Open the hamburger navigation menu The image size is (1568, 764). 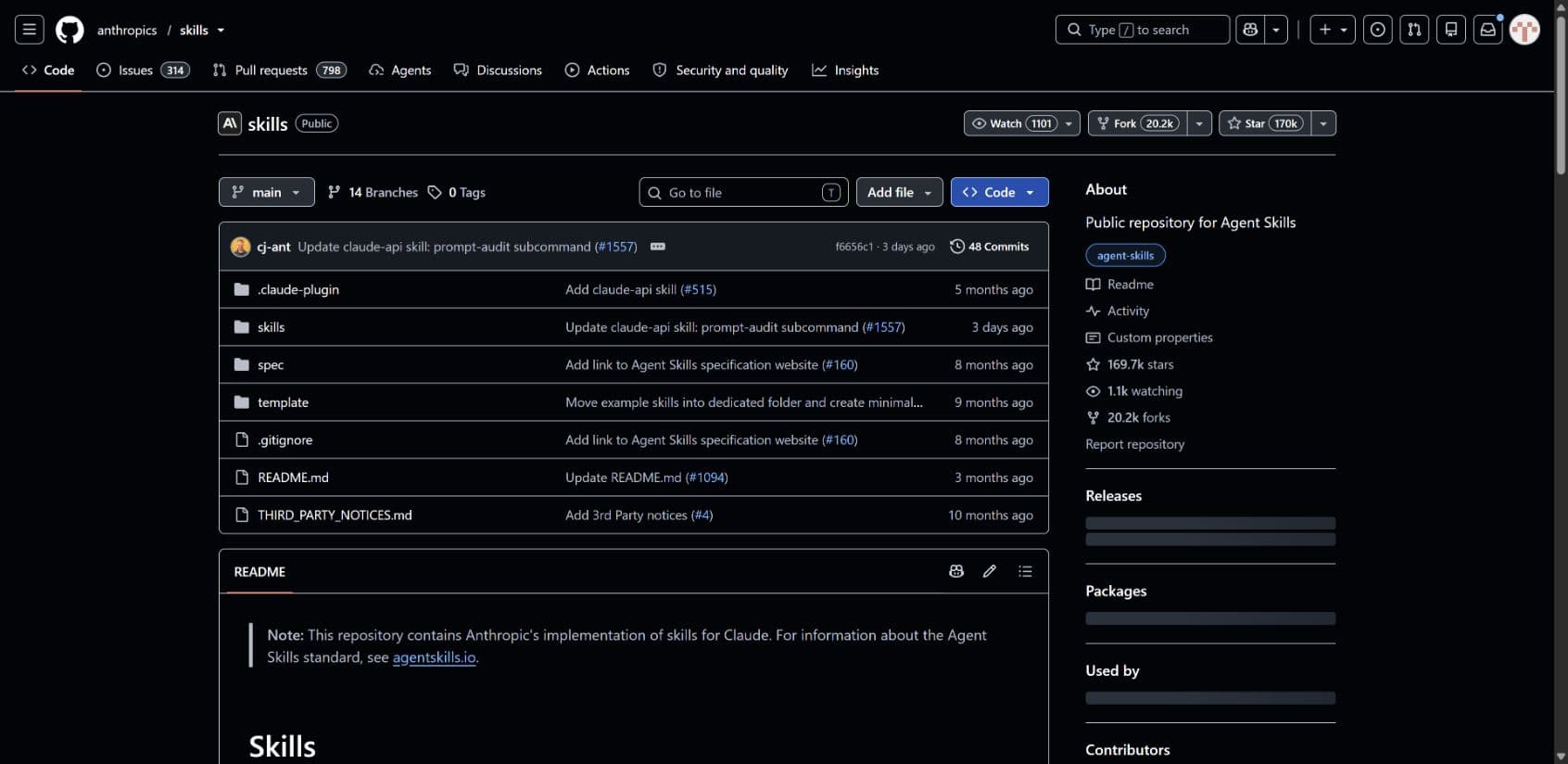pos(30,30)
